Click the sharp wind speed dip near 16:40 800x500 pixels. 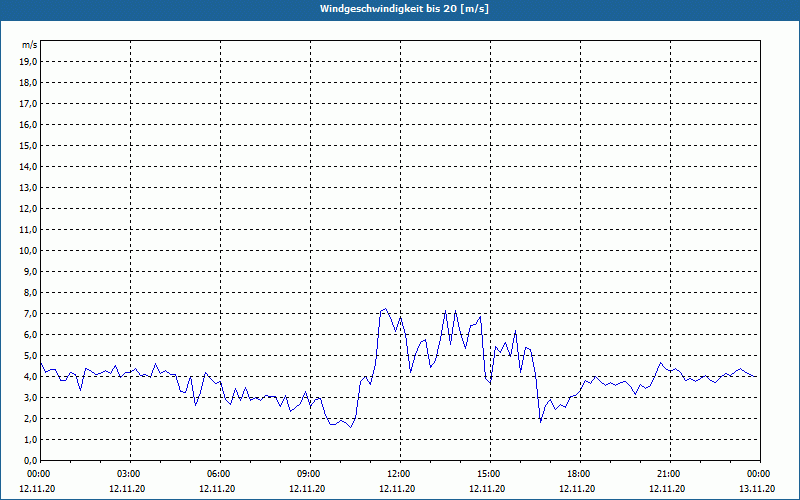(x=540, y=422)
